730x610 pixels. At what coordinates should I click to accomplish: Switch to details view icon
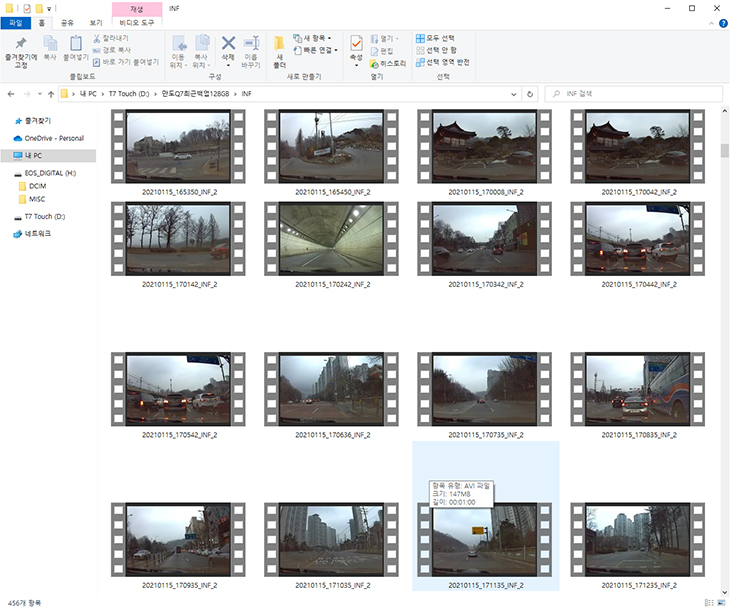click(709, 603)
